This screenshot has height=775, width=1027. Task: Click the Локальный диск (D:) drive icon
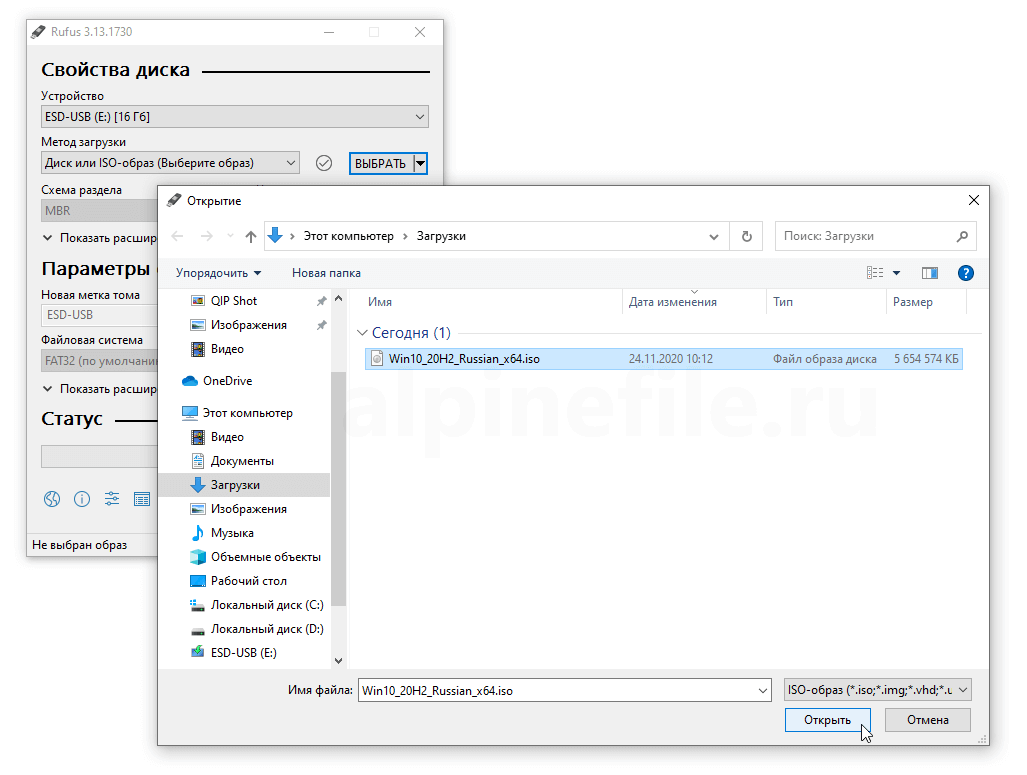click(x=197, y=630)
